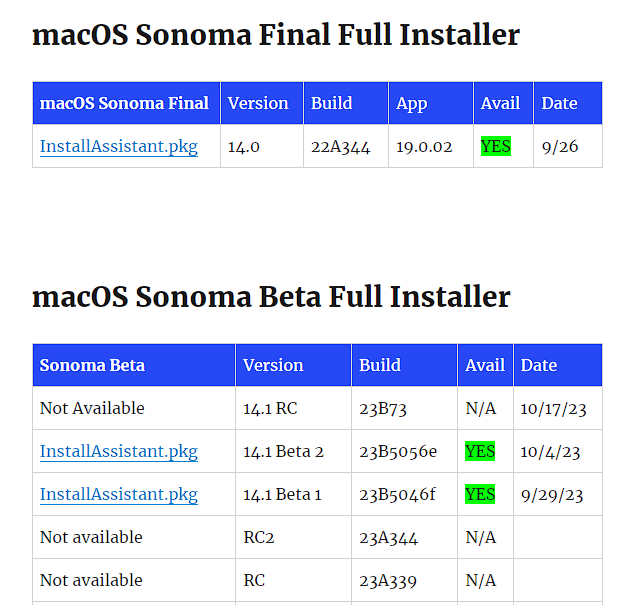Open the Sonoma Final InstallAssistant.pkg link

click(118, 146)
